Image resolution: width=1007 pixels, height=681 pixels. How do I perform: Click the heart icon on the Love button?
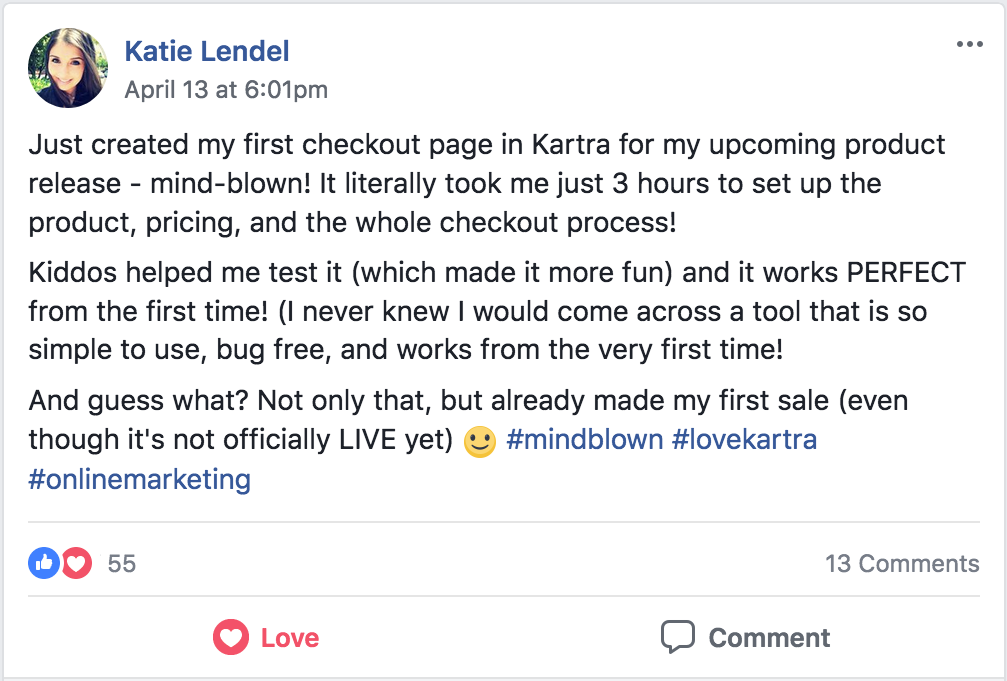pyautogui.click(x=231, y=637)
